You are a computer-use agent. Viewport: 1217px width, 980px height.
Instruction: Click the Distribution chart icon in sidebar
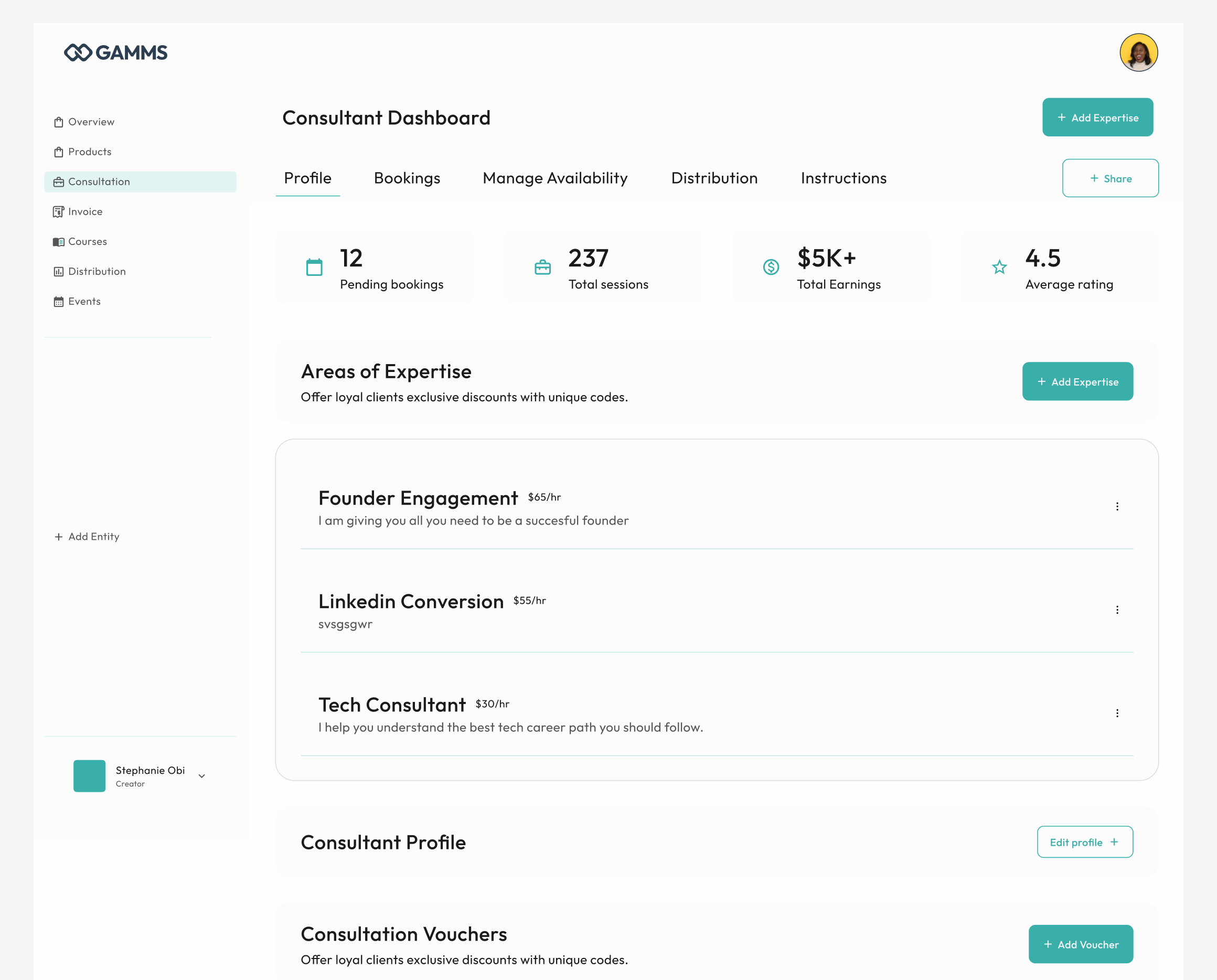[x=58, y=272]
